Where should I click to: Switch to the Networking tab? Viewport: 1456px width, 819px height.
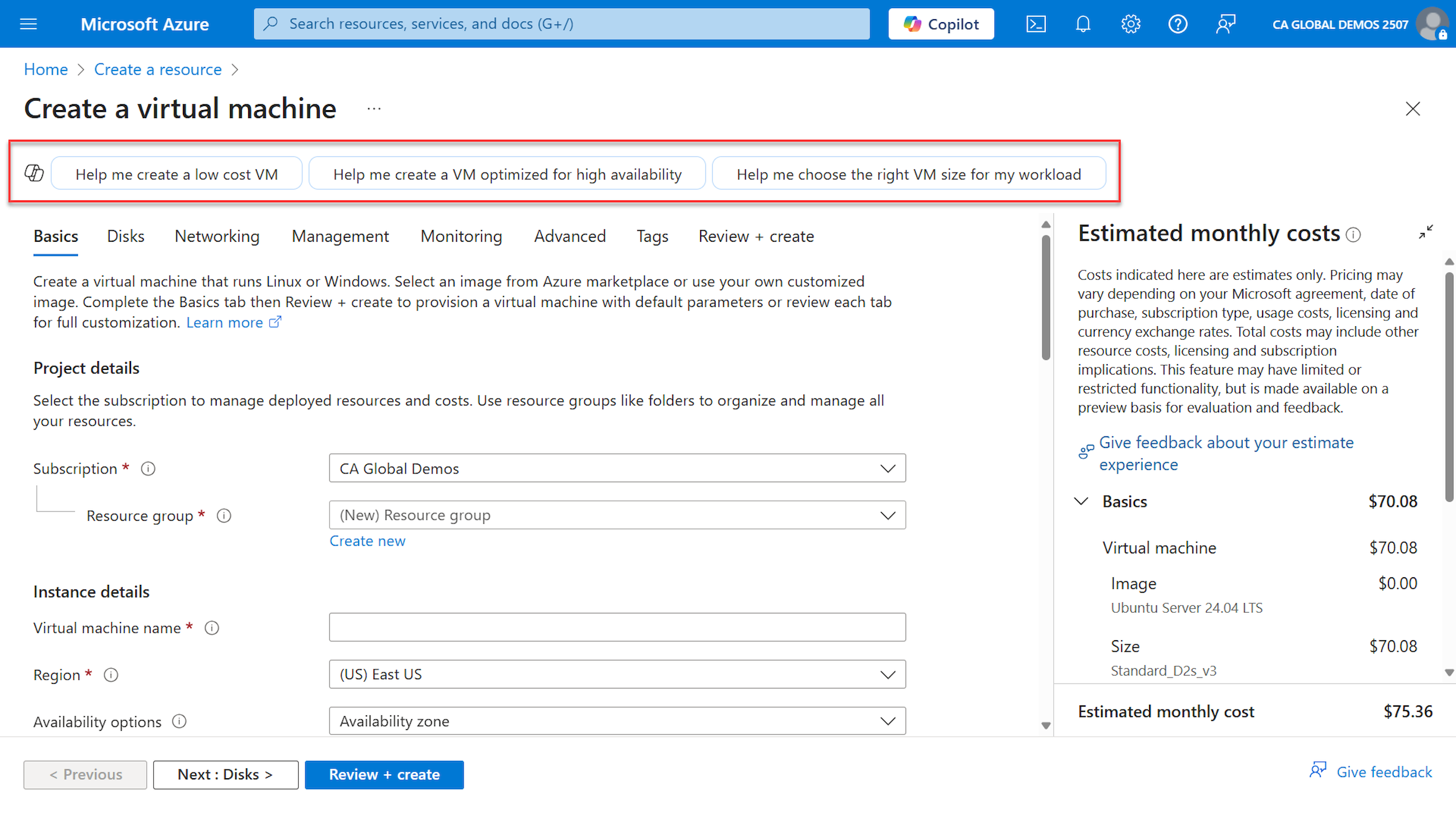click(x=217, y=236)
